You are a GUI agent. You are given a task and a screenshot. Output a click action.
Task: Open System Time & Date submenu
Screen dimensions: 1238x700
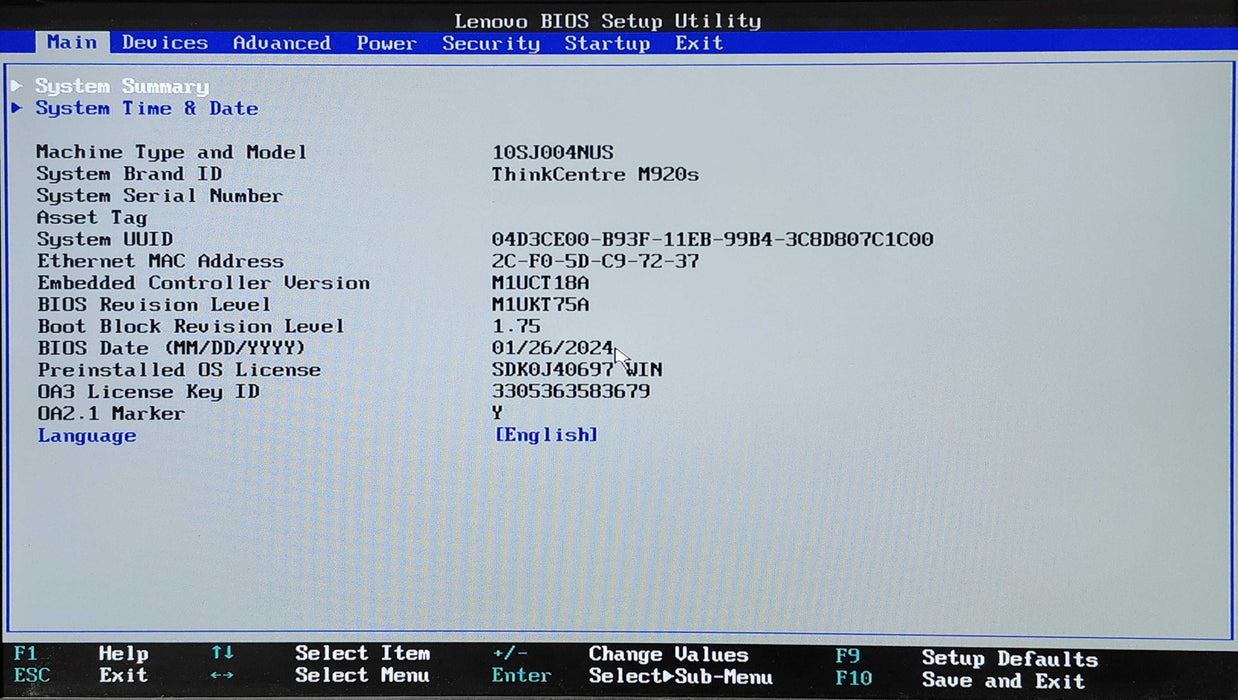tap(147, 108)
